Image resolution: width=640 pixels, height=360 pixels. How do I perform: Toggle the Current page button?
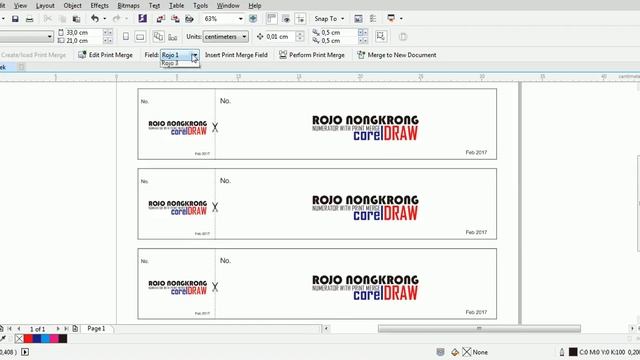[173, 37]
